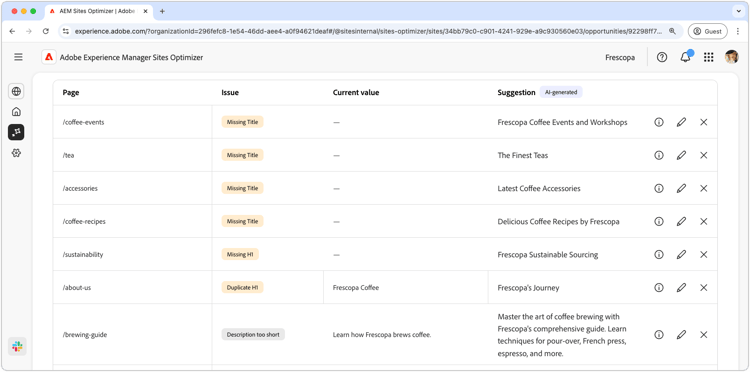Open the user profile avatar
The image size is (750, 372).
pyautogui.click(x=731, y=57)
